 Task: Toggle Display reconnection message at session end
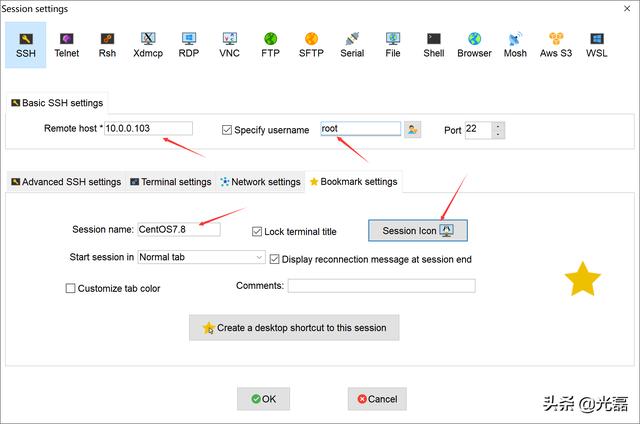point(274,259)
